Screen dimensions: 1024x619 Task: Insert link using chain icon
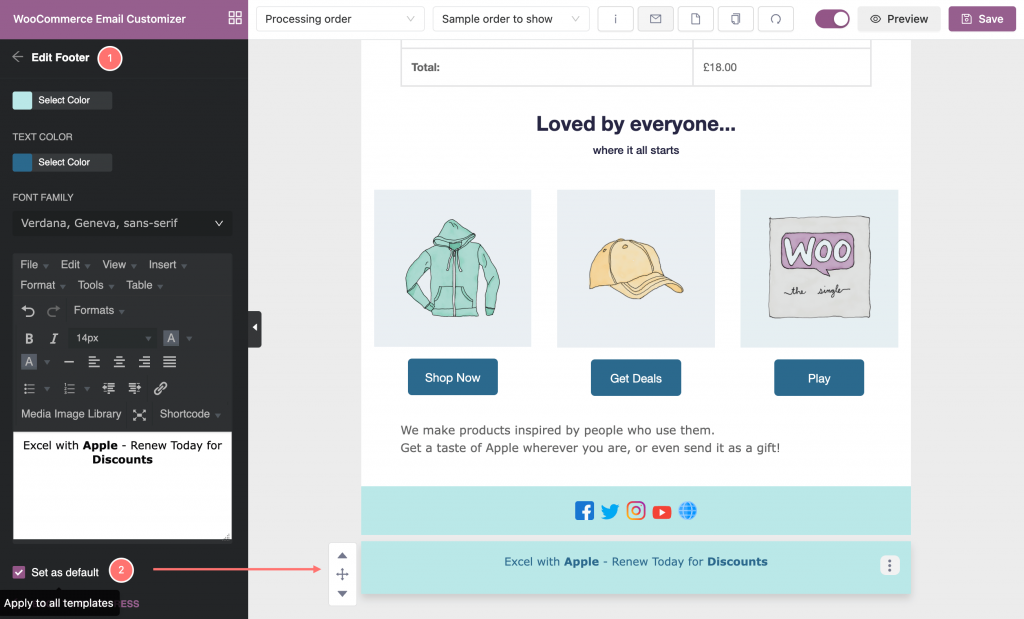click(161, 389)
